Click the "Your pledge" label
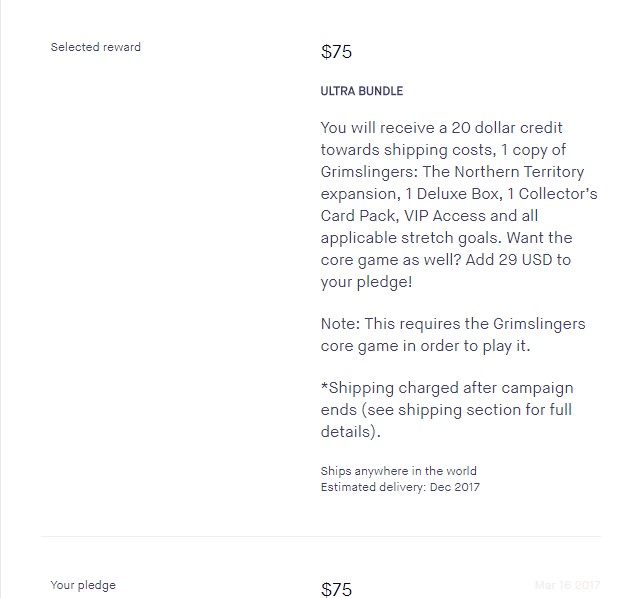The width and height of the screenshot is (641, 598). pyautogui.click(x=83, y=585)
